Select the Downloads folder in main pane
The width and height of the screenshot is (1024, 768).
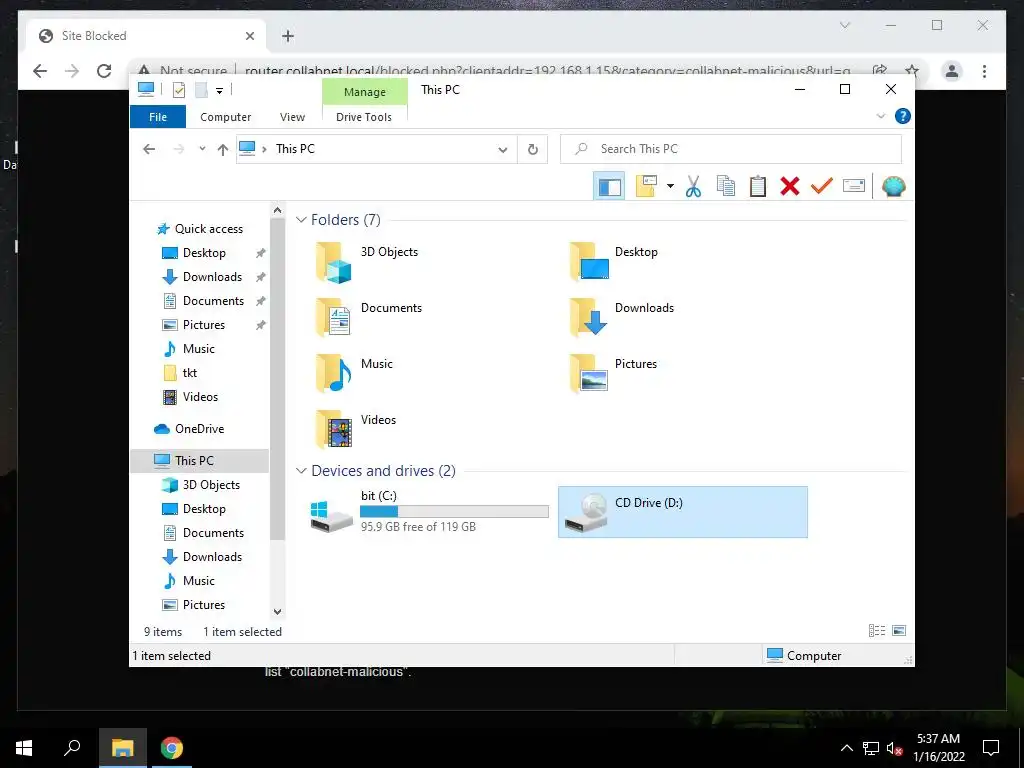coord(621,317)
